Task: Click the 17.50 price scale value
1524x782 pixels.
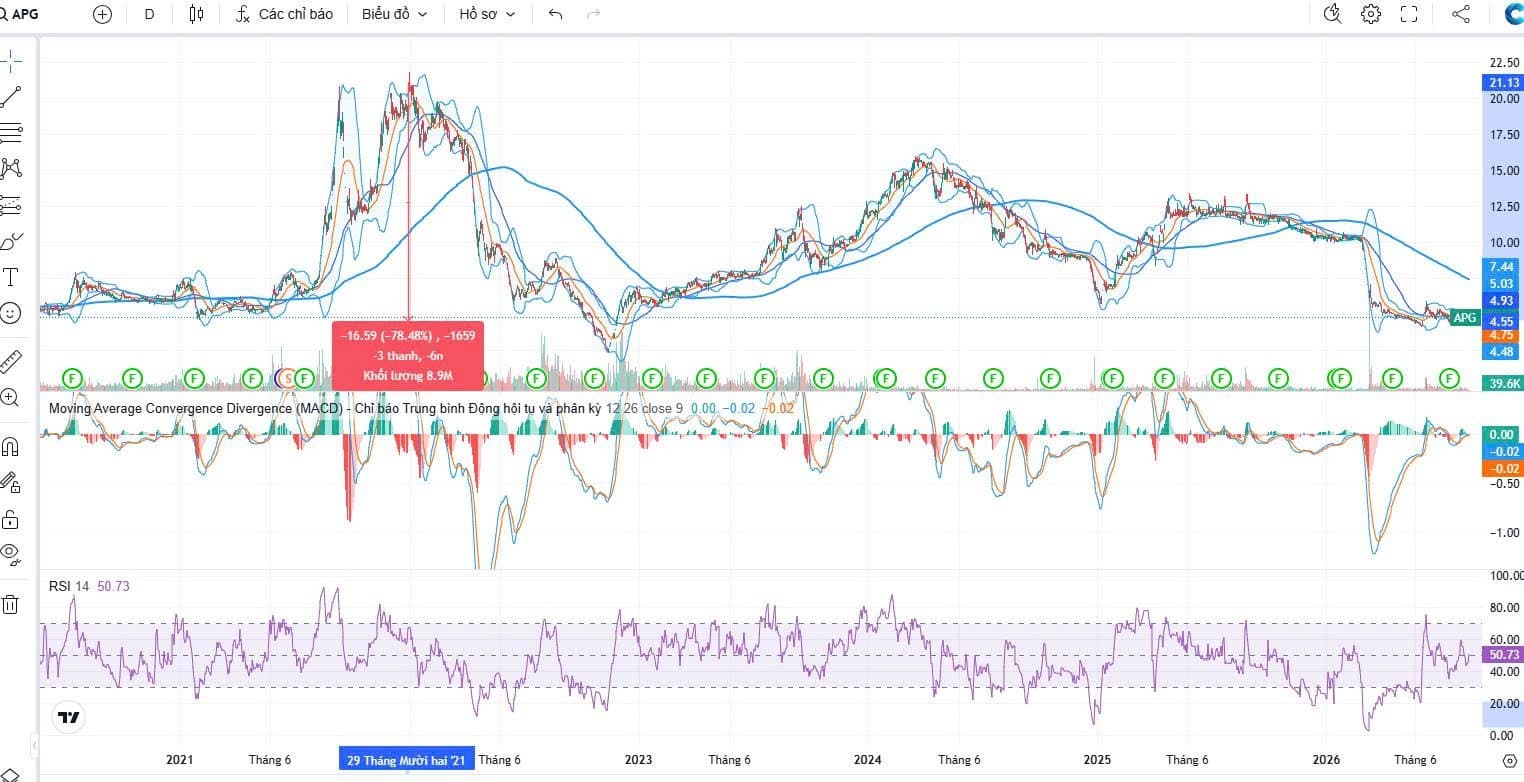Action: coord(1505,135)
